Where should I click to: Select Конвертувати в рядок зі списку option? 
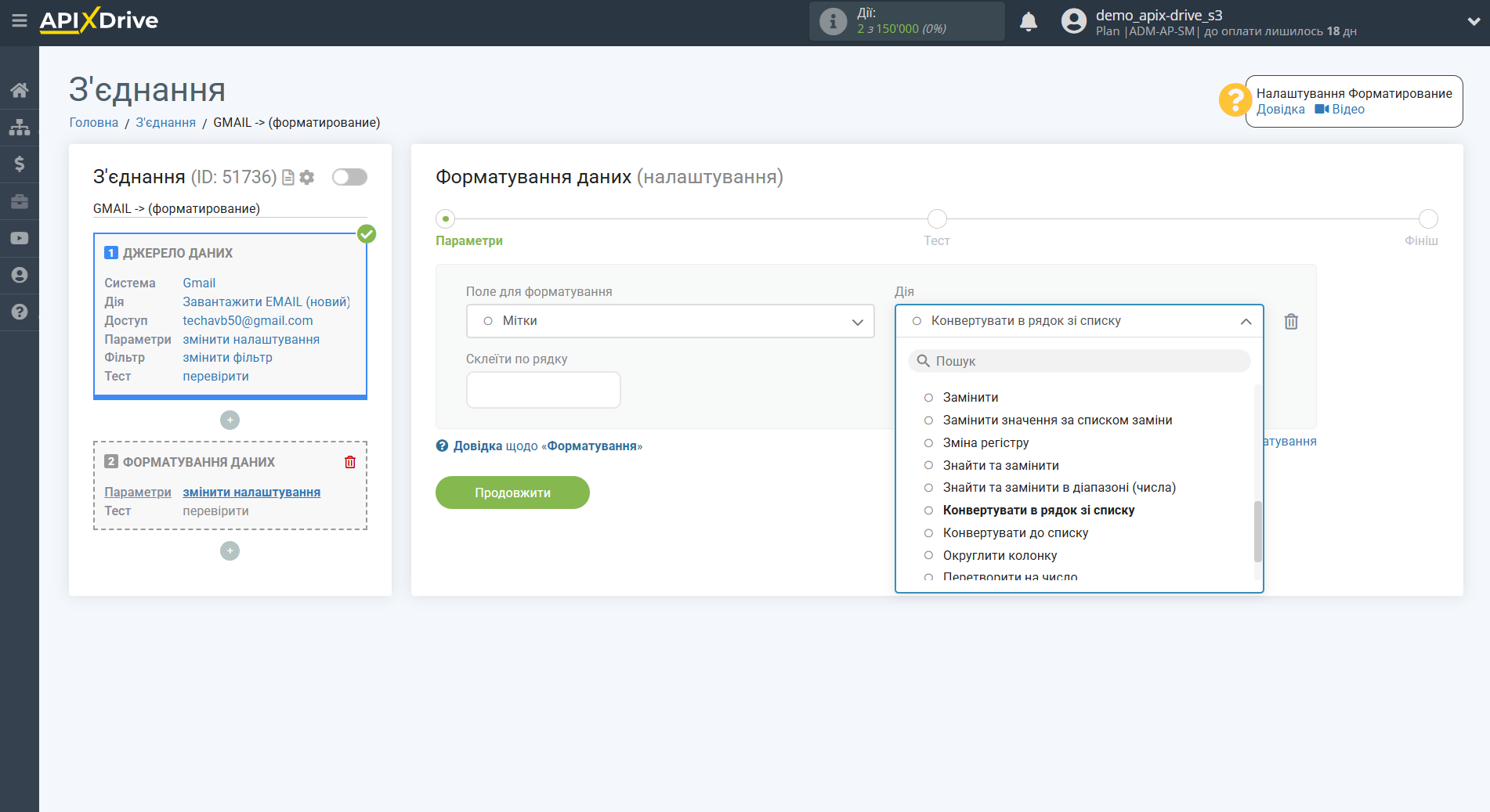[1038, 511]
